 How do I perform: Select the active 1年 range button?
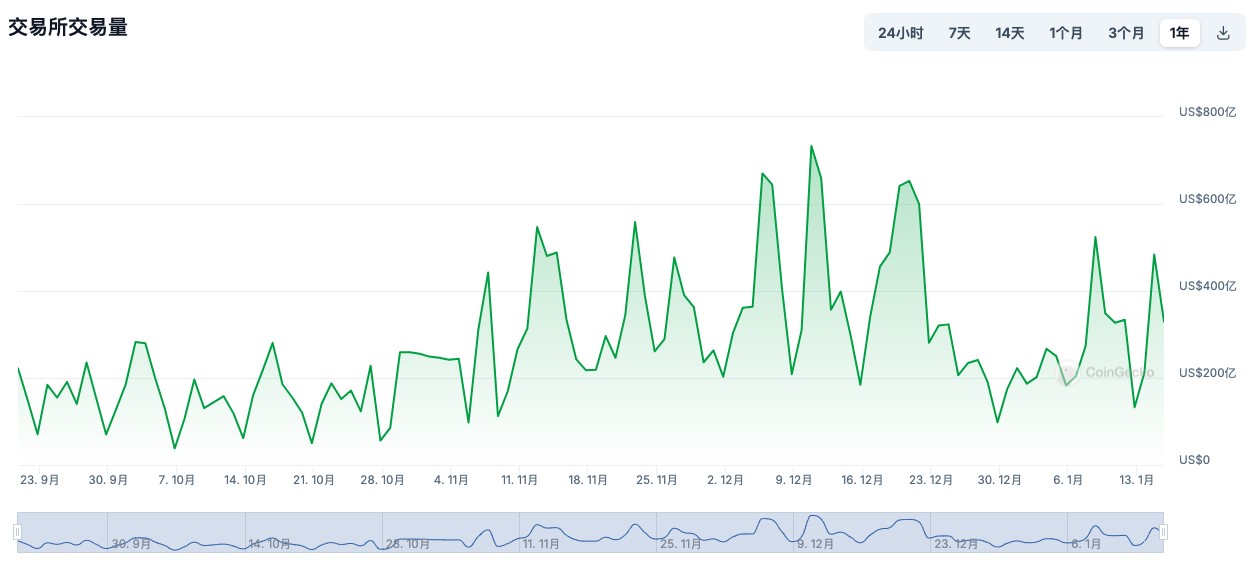click(x=1179, y=33)
